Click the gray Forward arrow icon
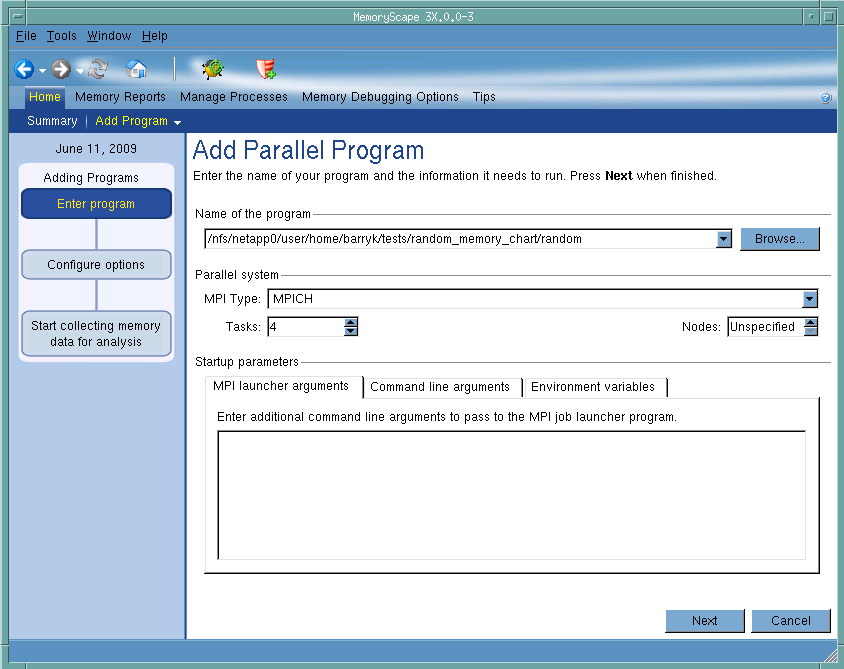This screenshot has width=844, height=669. tap(62, 69)
